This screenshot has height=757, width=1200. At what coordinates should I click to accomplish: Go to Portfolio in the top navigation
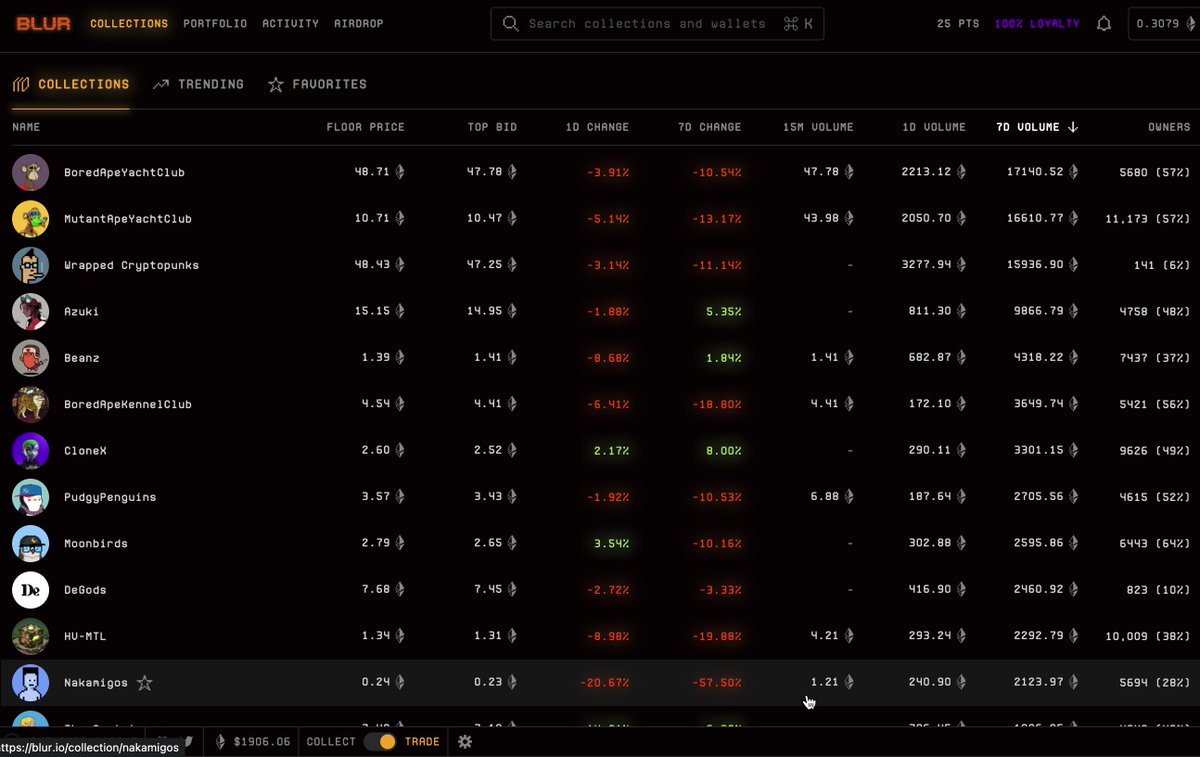[215, 23]
